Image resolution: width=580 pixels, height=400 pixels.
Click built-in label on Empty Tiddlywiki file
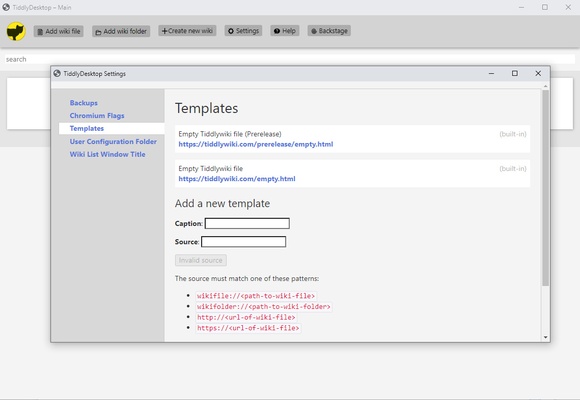pos(513,168)
